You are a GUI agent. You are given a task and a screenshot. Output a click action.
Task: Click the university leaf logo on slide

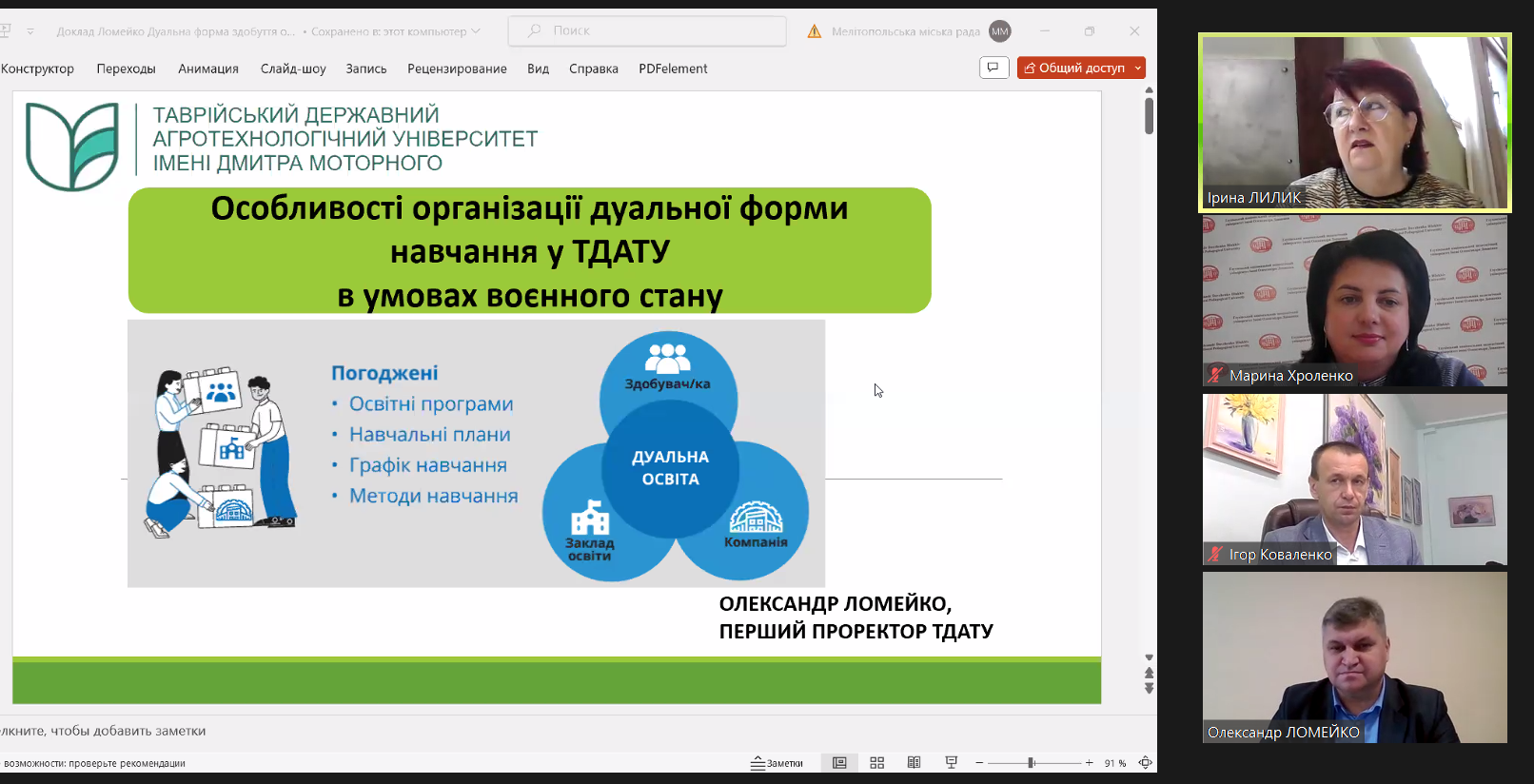[72, 146]
